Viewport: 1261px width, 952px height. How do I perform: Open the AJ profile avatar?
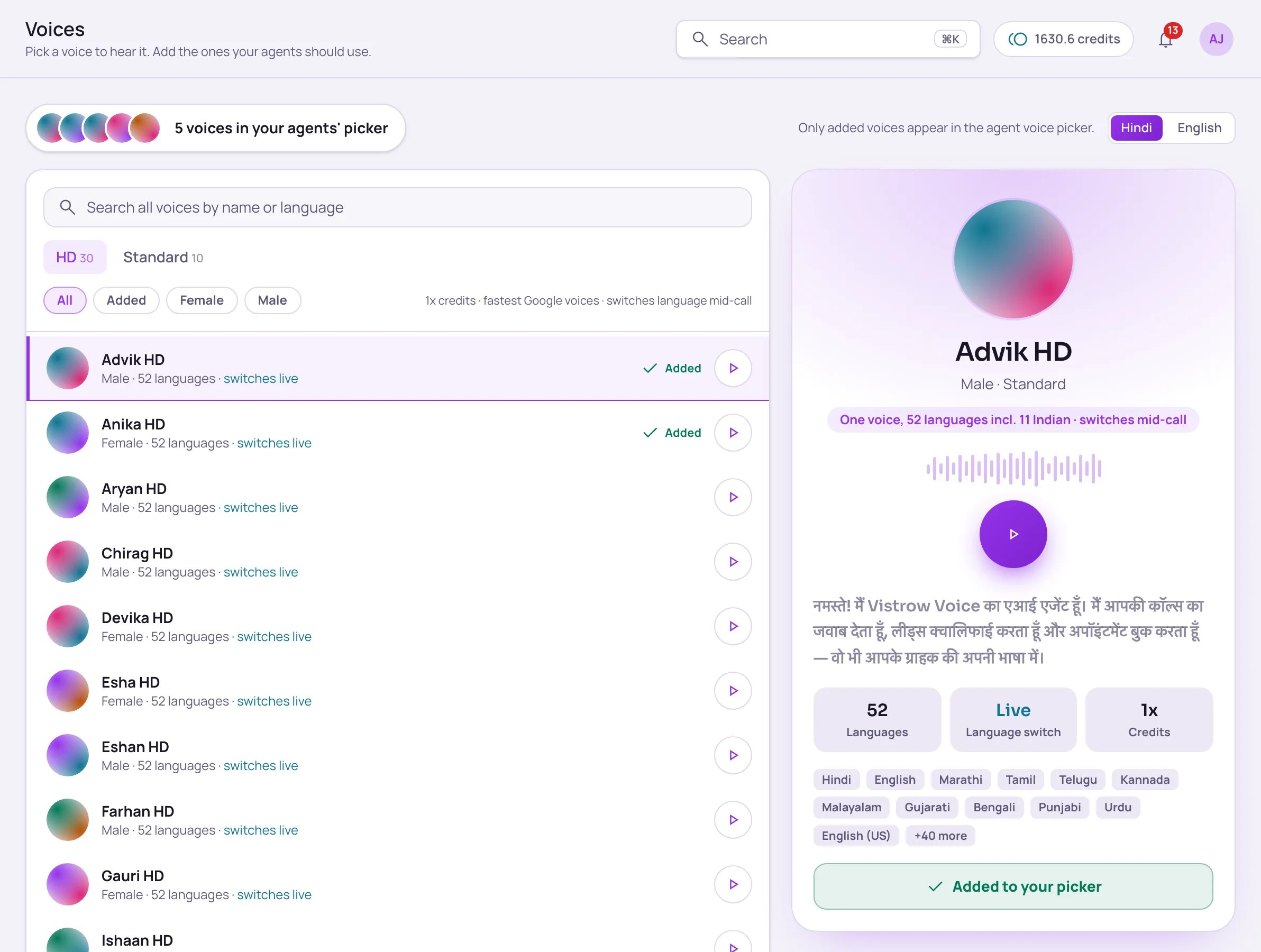pyautogui.click(x=1216, y=39)
